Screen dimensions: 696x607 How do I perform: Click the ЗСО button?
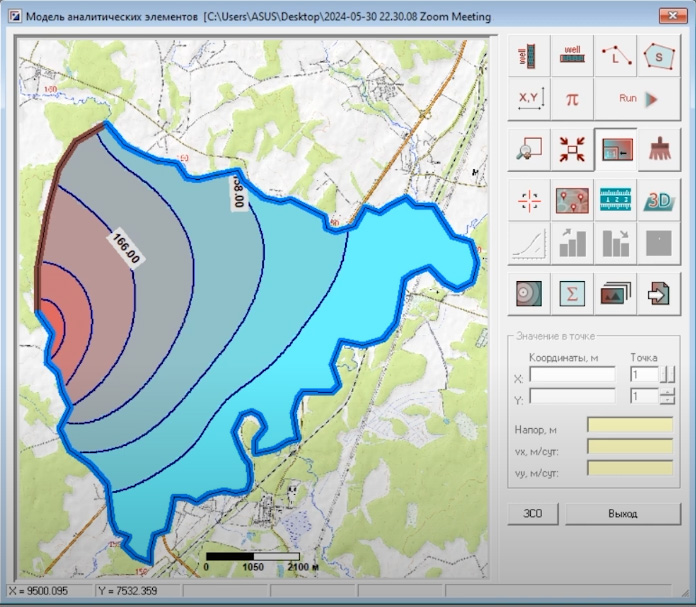(x=533, y=514)
